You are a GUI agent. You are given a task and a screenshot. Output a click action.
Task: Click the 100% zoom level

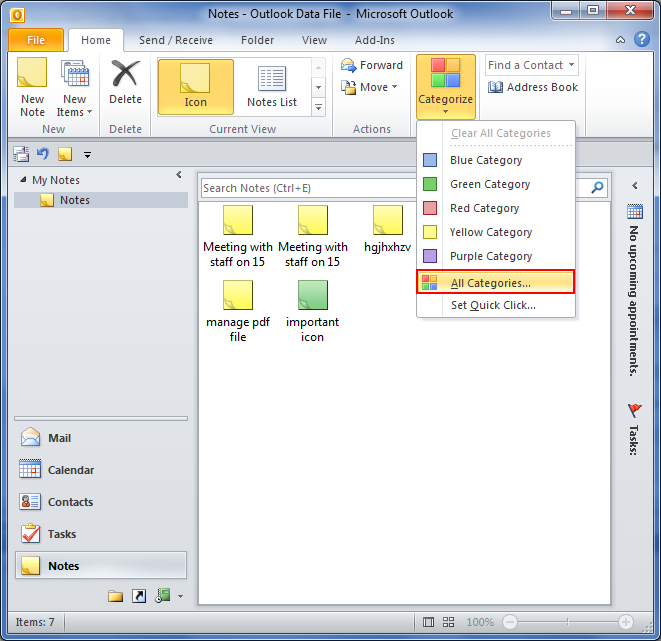coord(480,622)
